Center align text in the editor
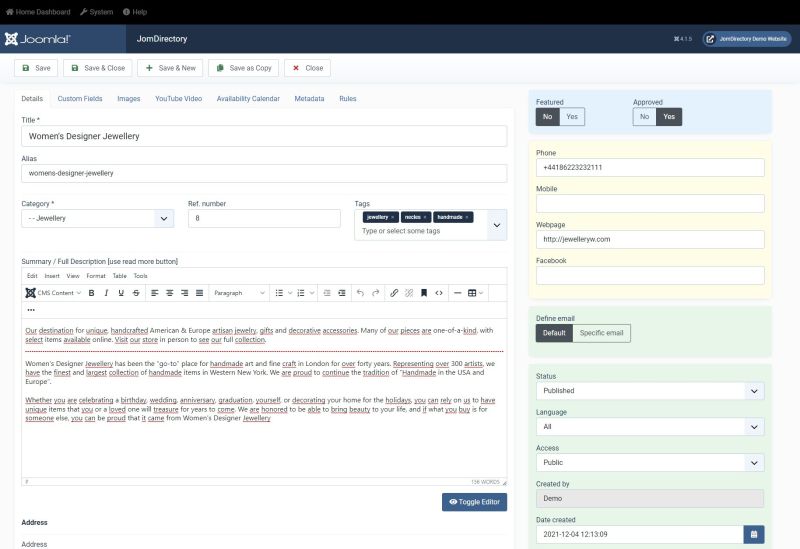Screen dimensions: 800x549 coord(170,293)
